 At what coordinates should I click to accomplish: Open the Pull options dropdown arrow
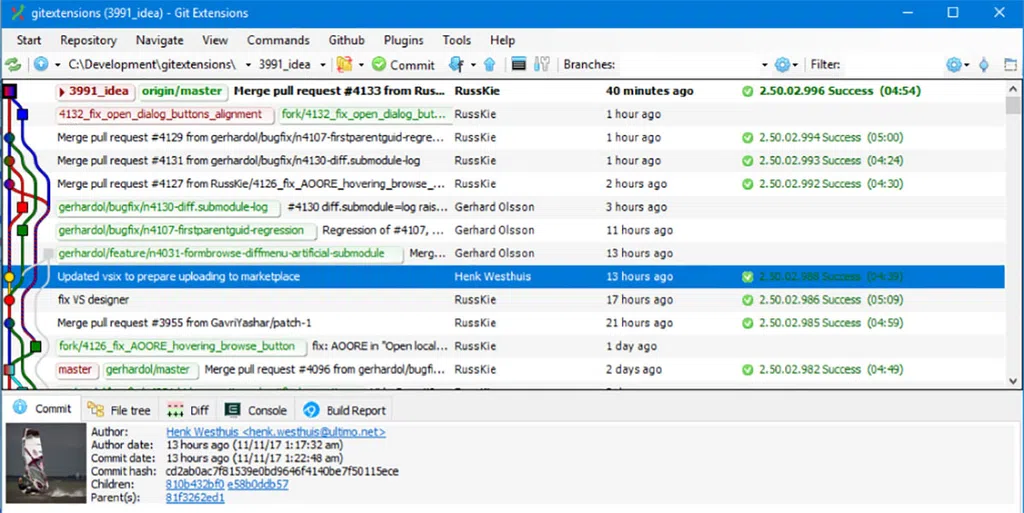473,65
